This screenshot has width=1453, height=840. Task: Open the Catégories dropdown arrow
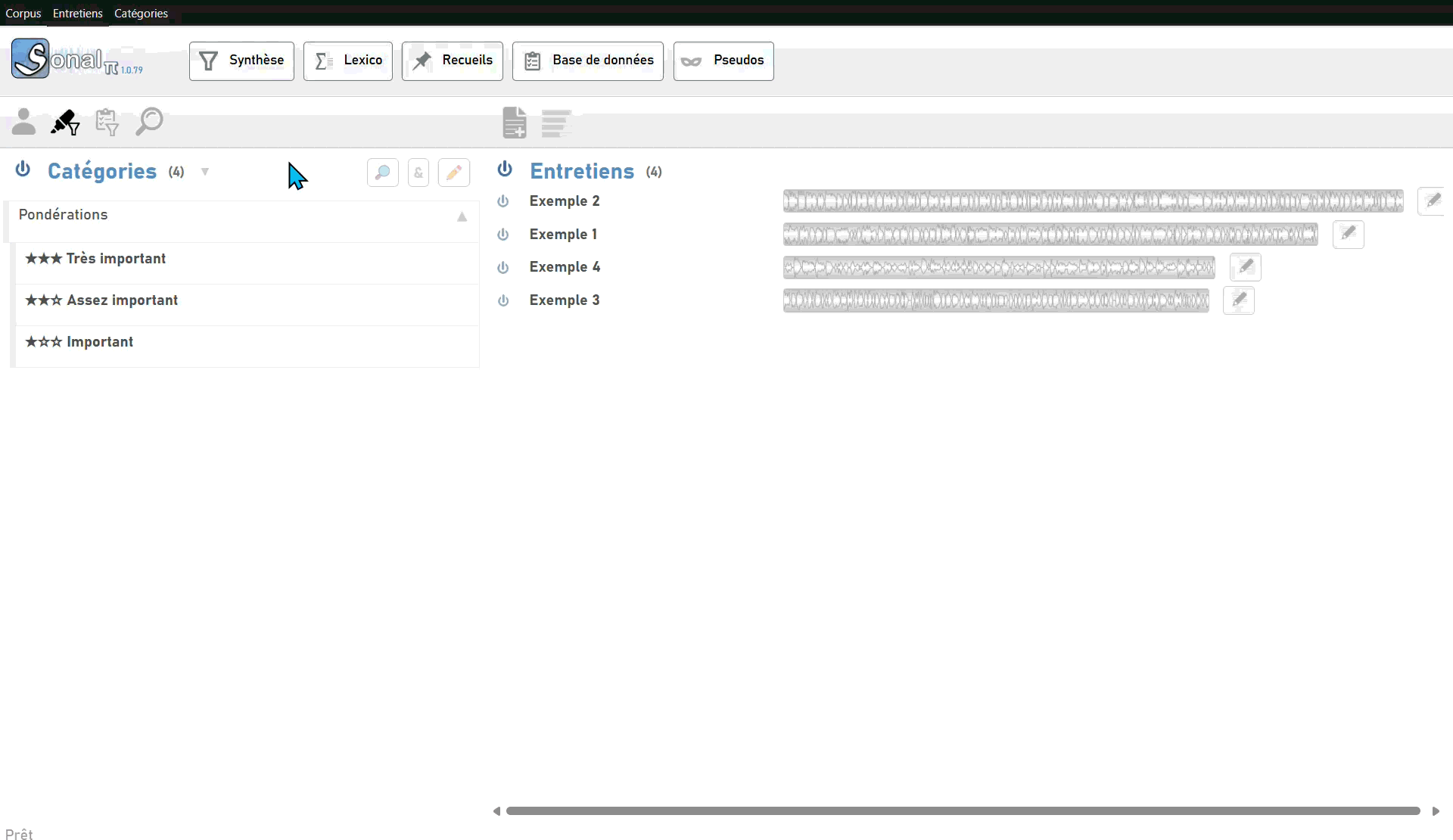coord(205,172)
